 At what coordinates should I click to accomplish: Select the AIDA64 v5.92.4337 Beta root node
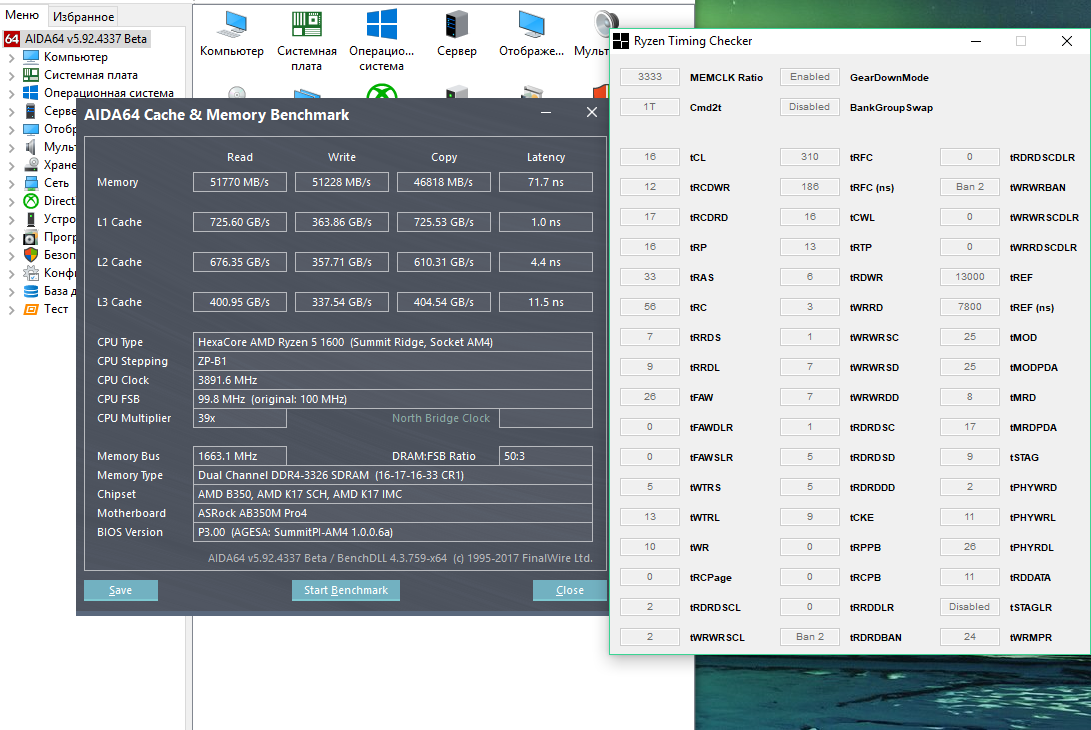86,39
